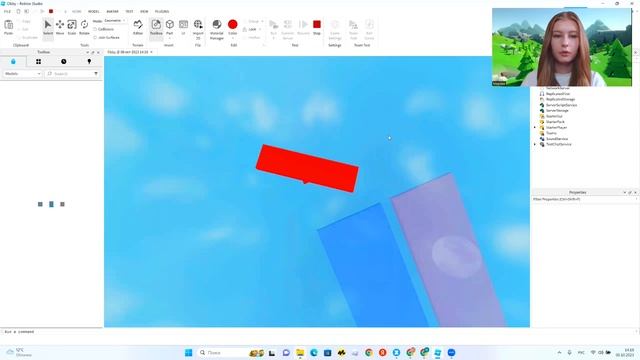Open the Material Manager
Screen dimensions: 640x360
coord(217,29)
